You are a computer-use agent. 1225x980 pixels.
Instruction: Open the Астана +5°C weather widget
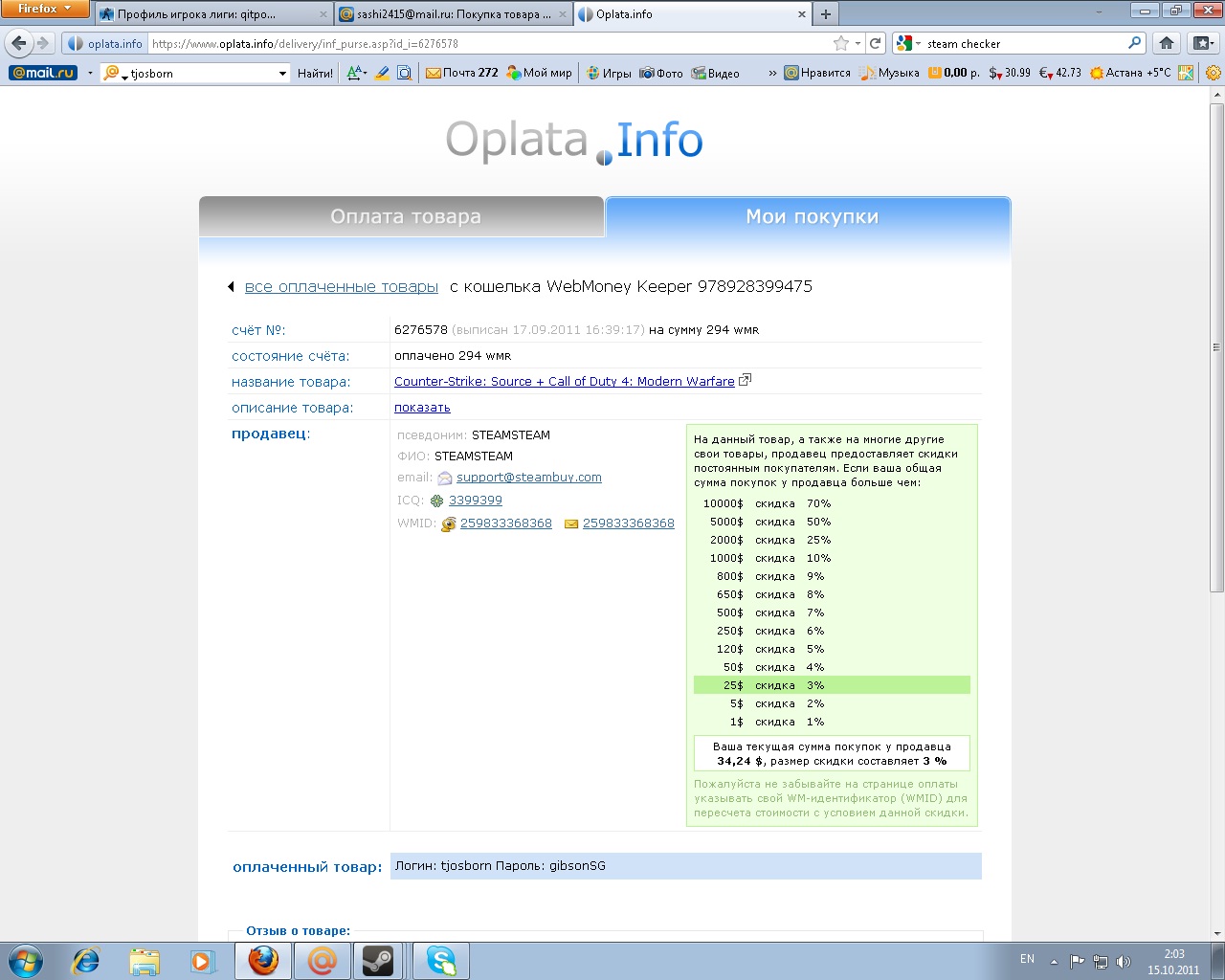(x=1130, y=73)
